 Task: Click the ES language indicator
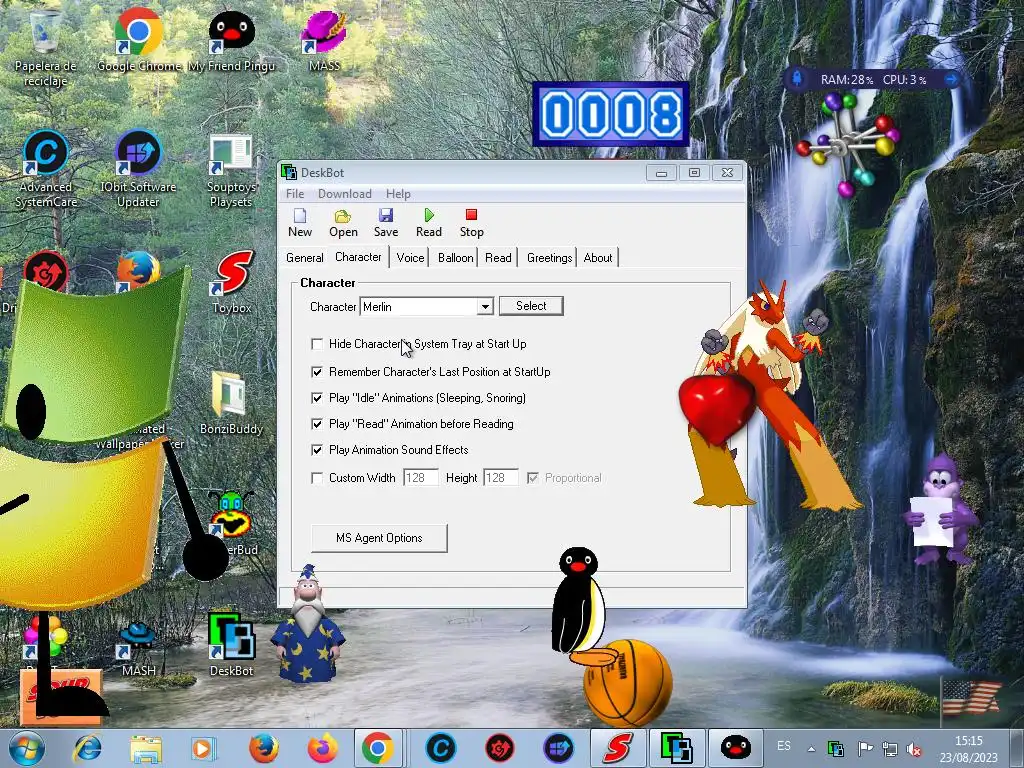click(784, 746)
